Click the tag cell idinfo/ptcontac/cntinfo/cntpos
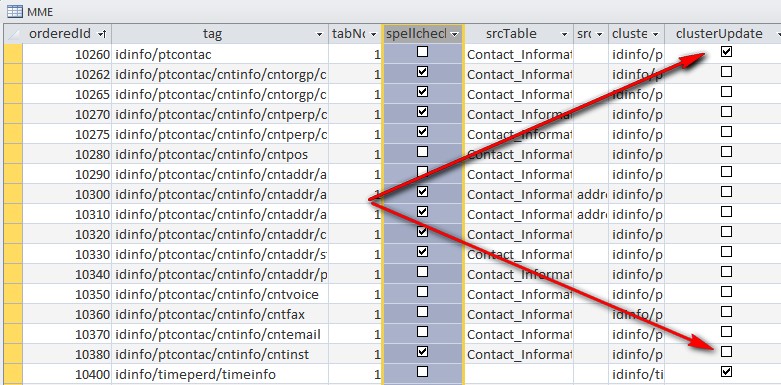This screenshot has height=385, width=781. point(220,154)
